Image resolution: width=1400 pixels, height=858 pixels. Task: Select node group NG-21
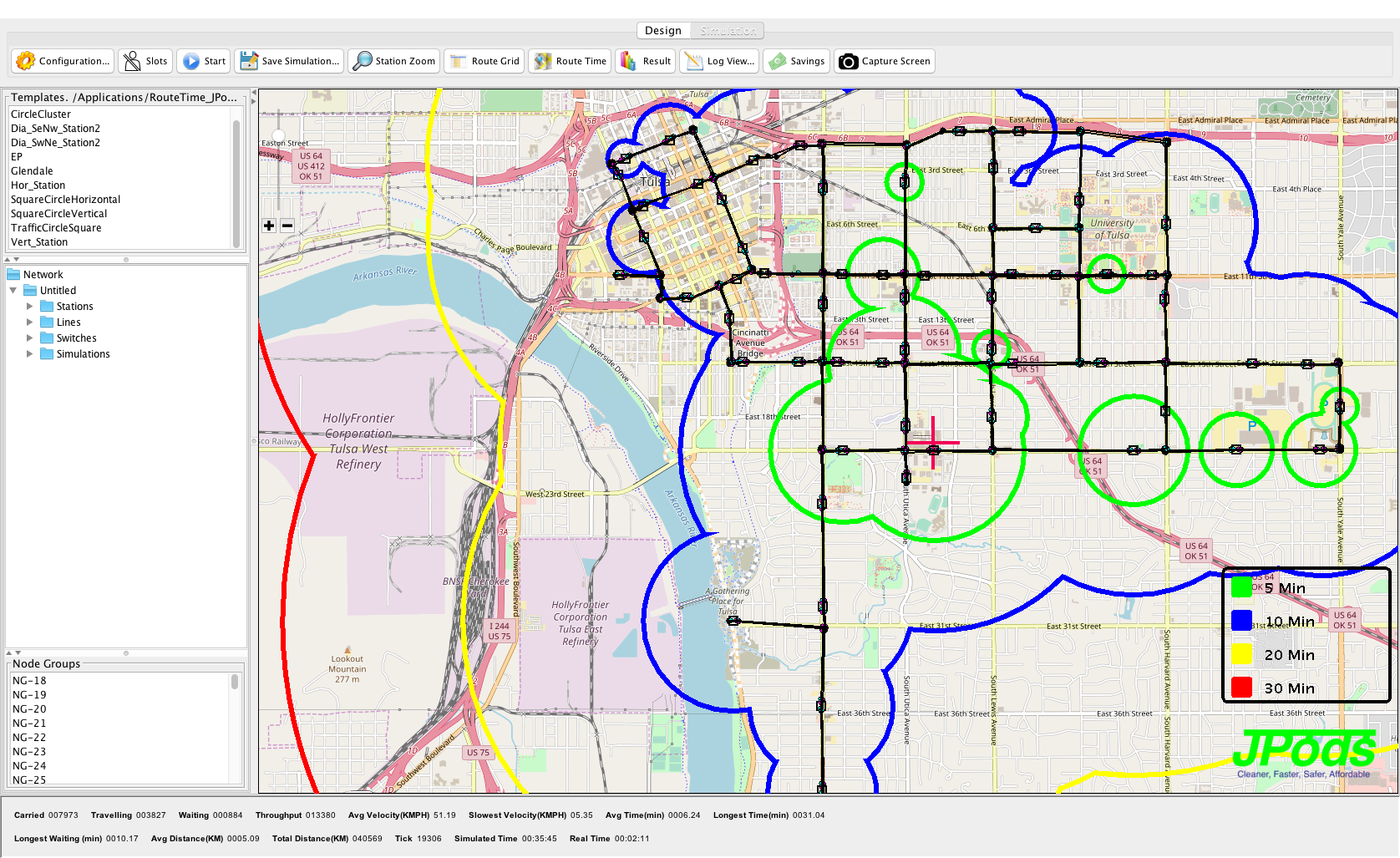click(x=29, y=723)
